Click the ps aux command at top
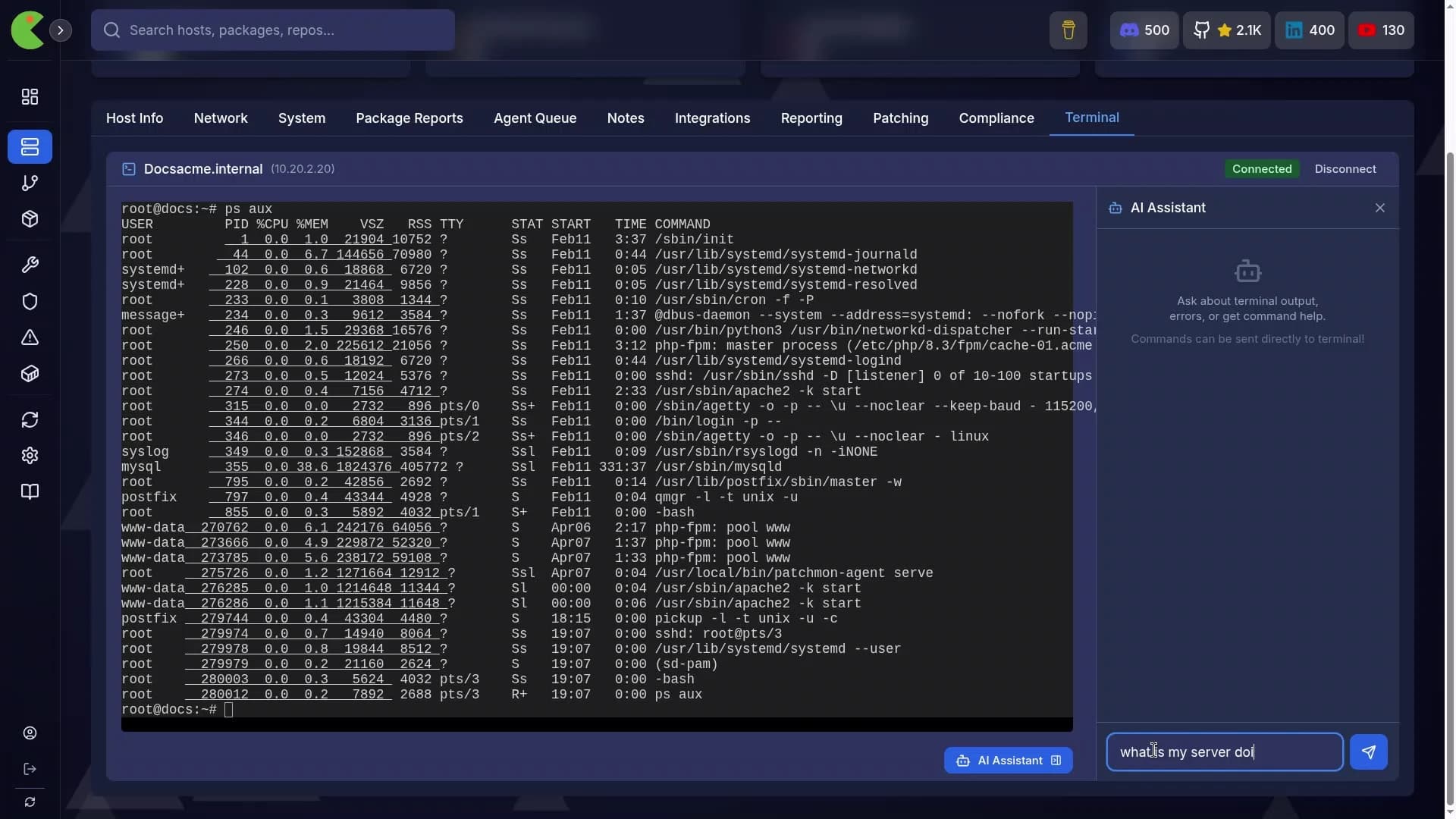This screenshot has width=1456, height=819. 249,209
